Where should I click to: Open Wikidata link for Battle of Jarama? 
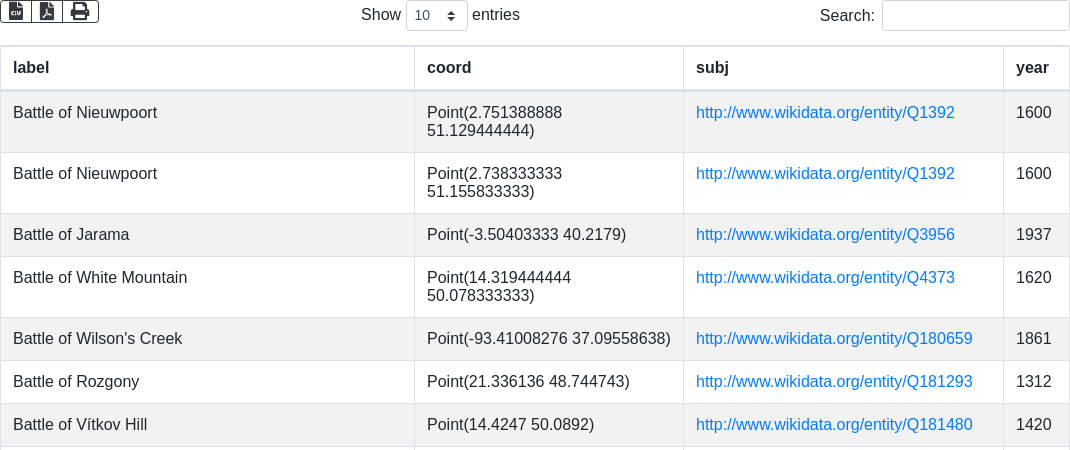coord(825,235)
